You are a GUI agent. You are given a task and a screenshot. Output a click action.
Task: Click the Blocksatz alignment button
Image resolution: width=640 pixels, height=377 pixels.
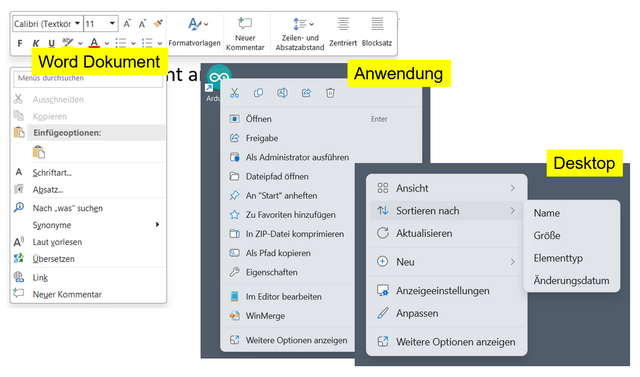[x=377, y=32]
